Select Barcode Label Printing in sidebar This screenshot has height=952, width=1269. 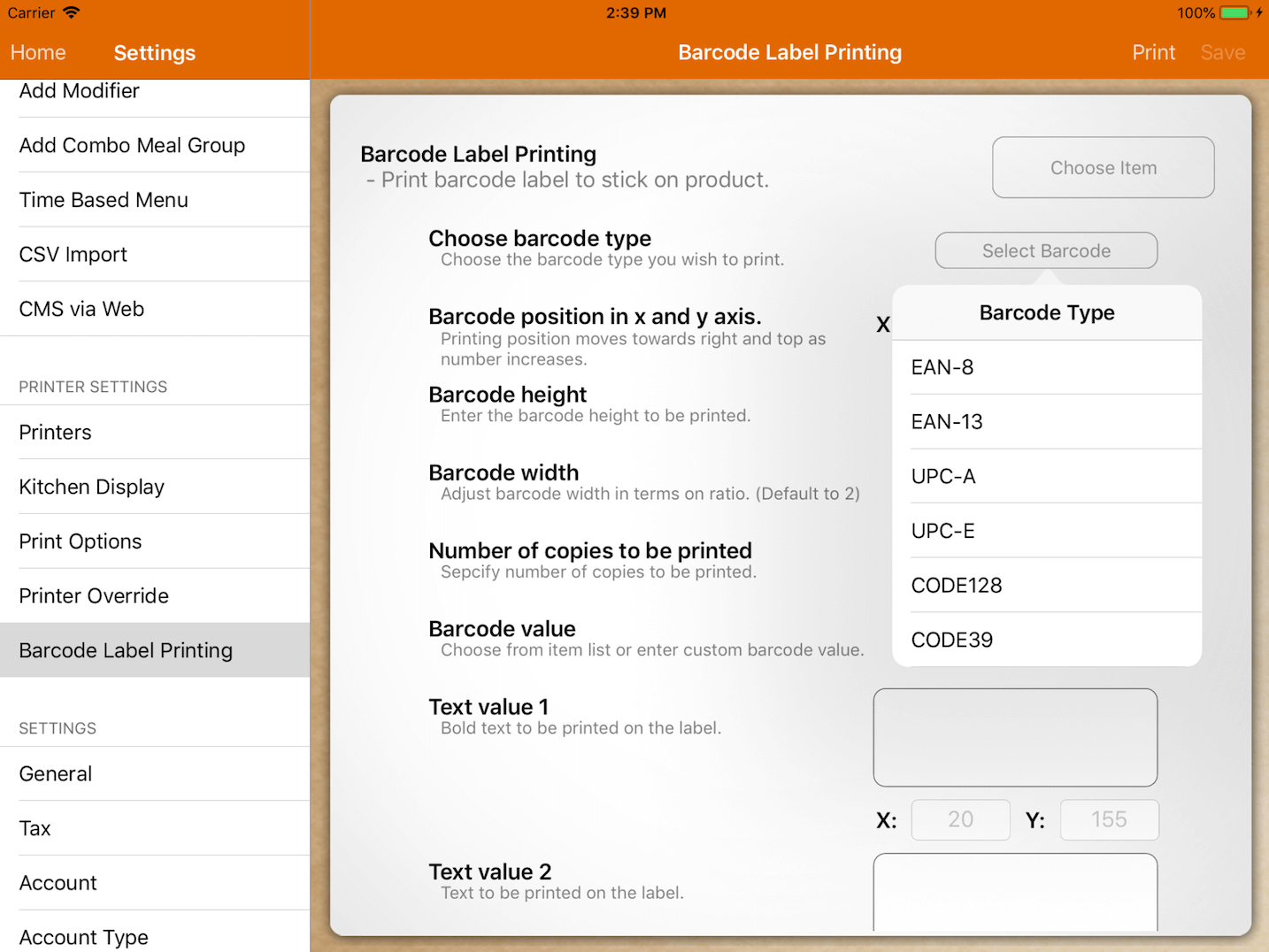point(155,650)
